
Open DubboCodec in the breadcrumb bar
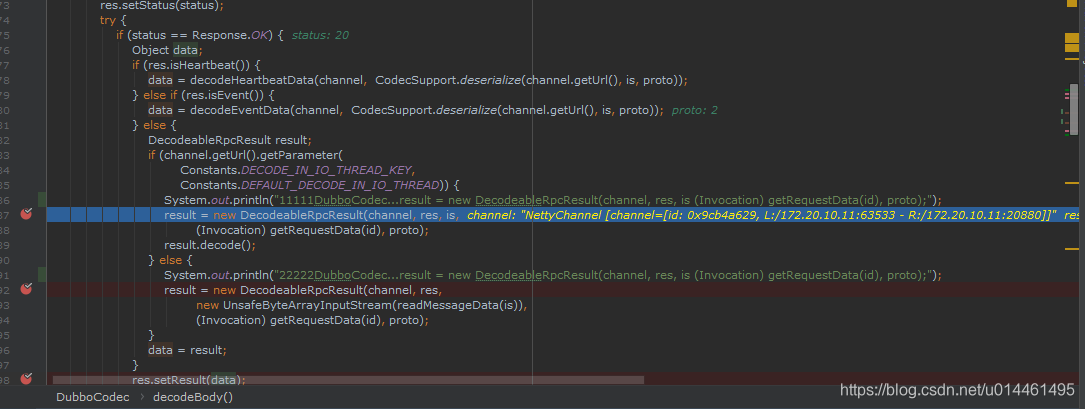coord(93,397)
